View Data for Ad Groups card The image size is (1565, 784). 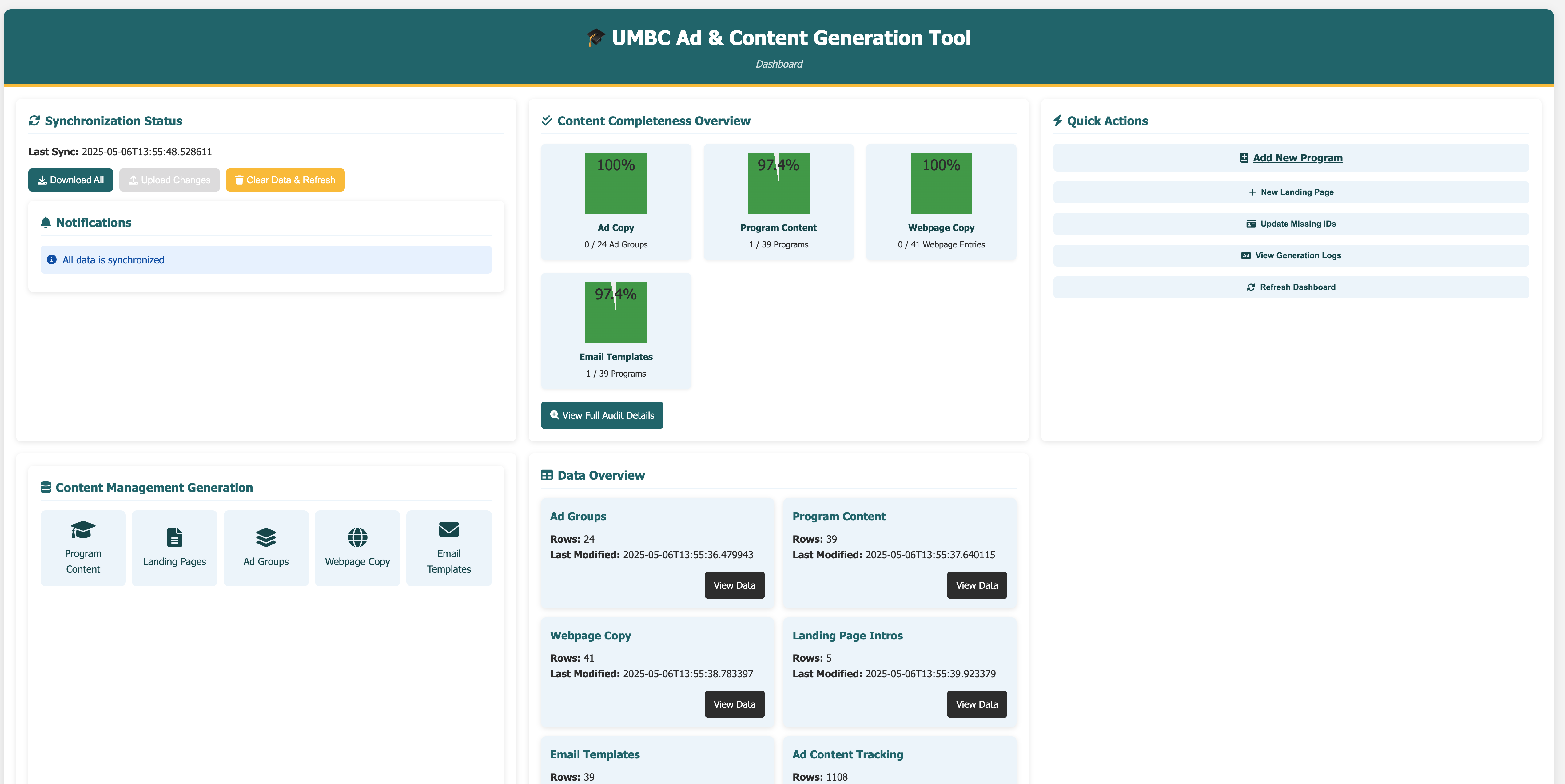[735, 585]
